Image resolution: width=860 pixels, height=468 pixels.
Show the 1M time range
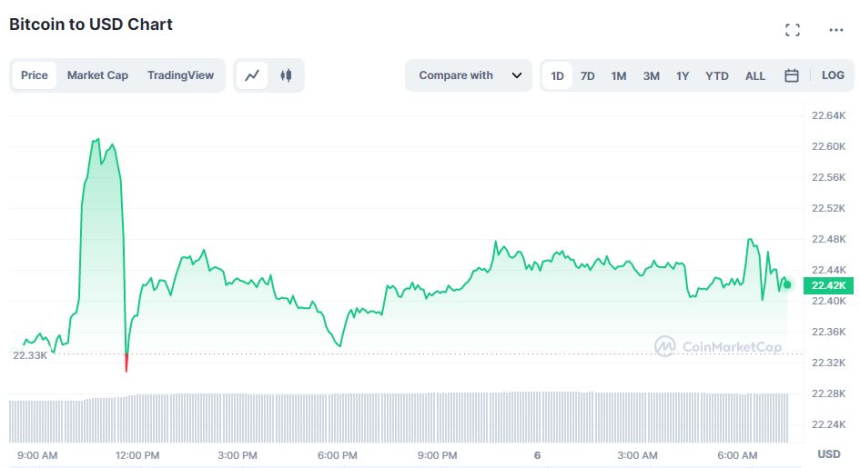point(619,75)
